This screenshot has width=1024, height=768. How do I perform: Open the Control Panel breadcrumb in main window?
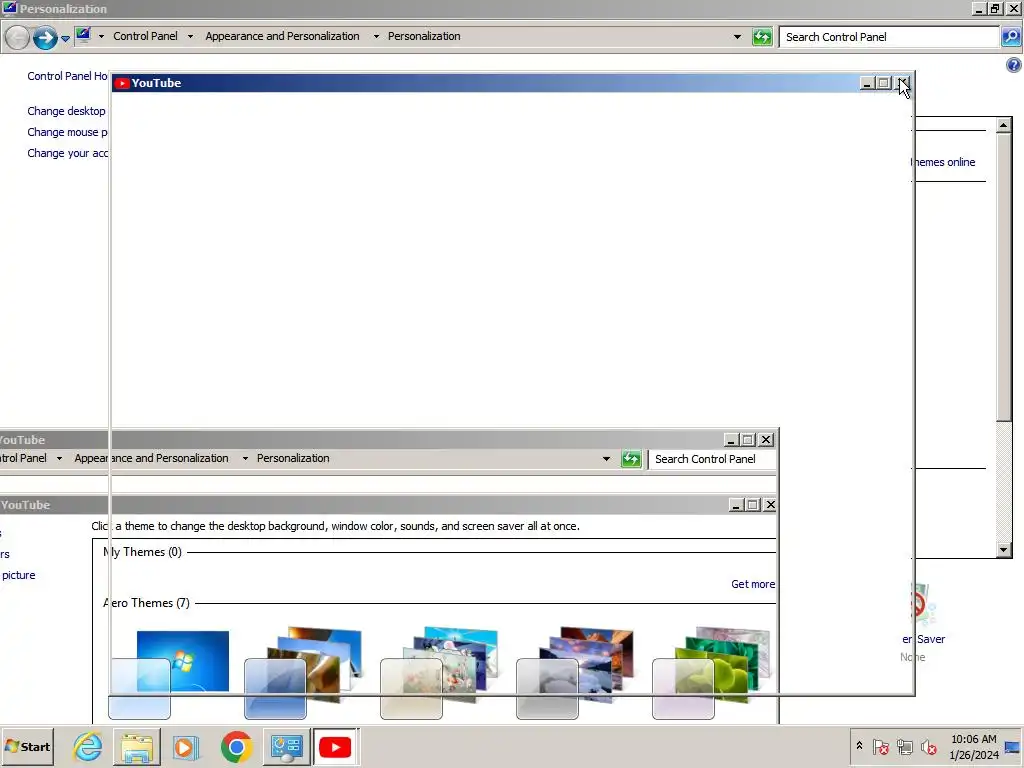coord(145,37)
